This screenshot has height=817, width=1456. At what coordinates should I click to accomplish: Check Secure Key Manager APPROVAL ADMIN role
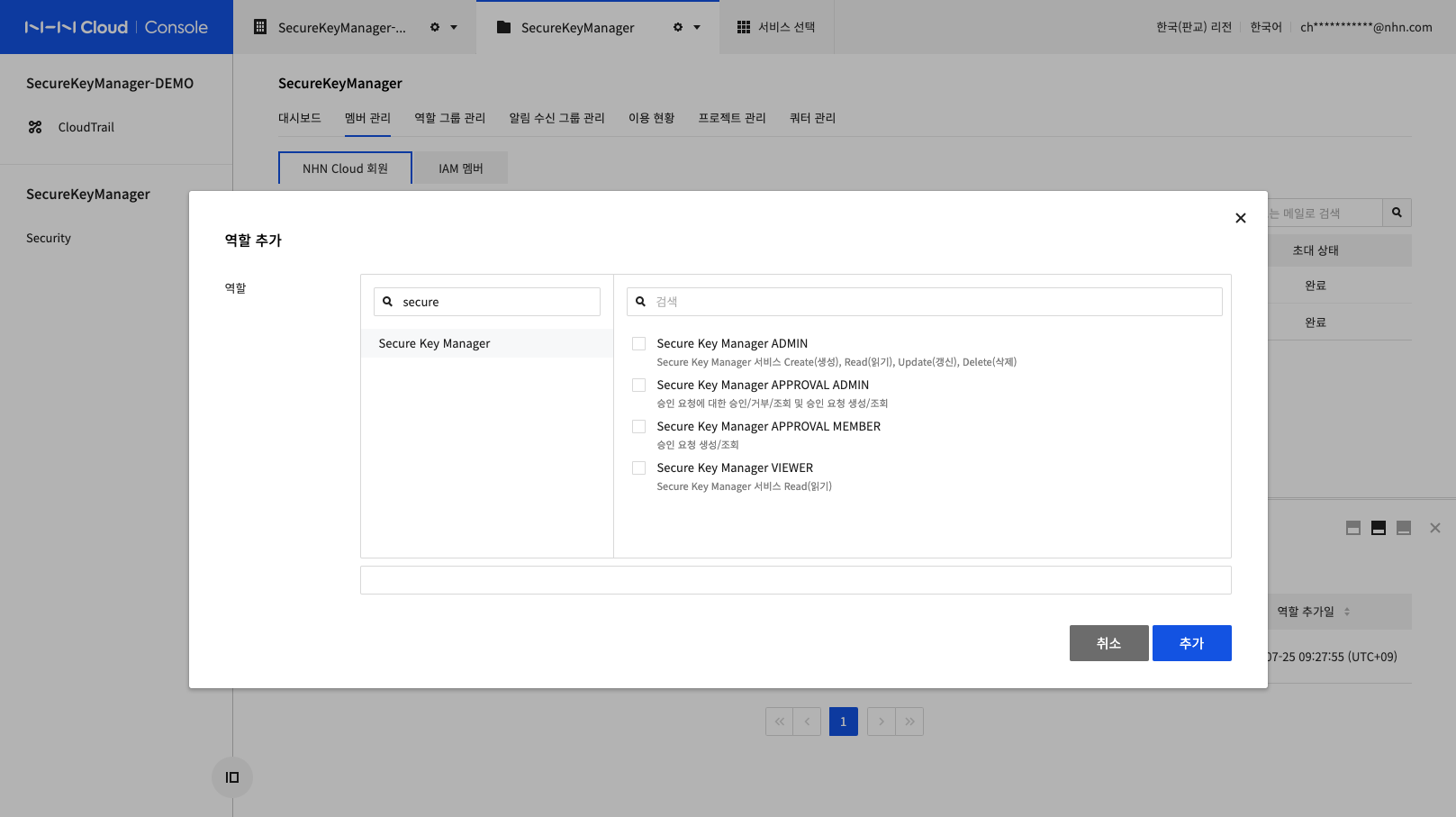click(x=639, y=385)
